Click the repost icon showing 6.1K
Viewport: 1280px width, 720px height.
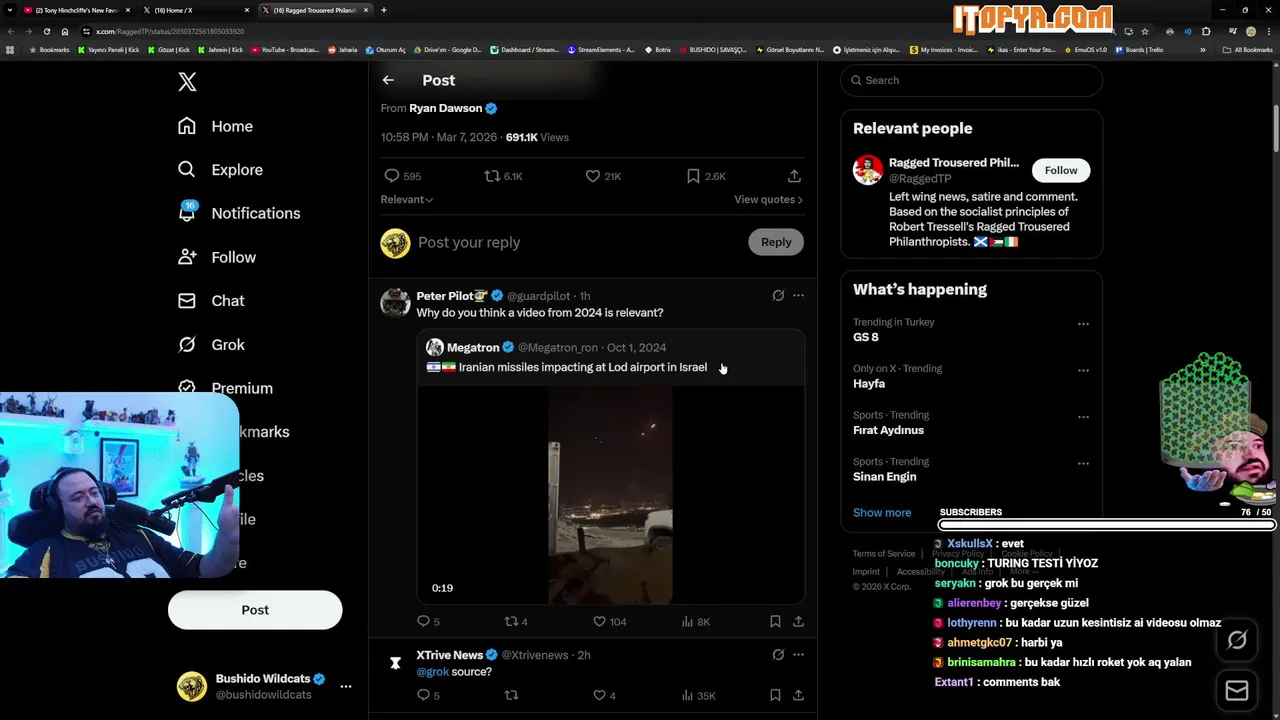click(x=503, y=176)
